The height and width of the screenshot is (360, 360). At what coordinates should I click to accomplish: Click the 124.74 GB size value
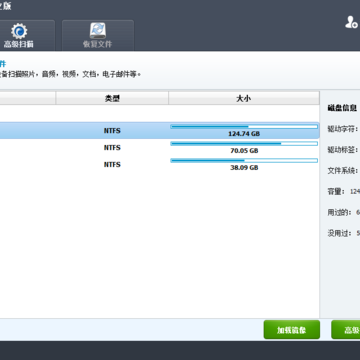pyautogui.click(x=244, y=134)
